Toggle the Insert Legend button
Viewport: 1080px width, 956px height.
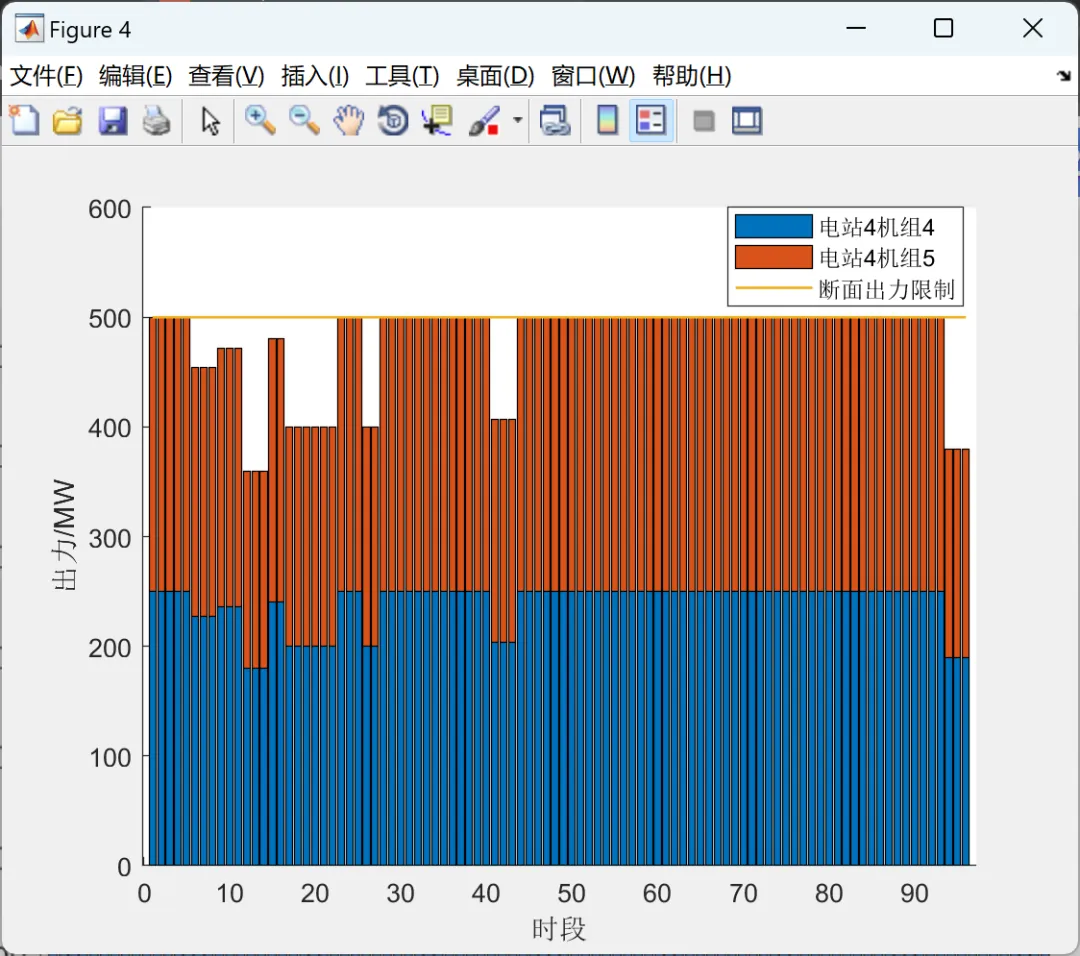(x=651, y=121)
